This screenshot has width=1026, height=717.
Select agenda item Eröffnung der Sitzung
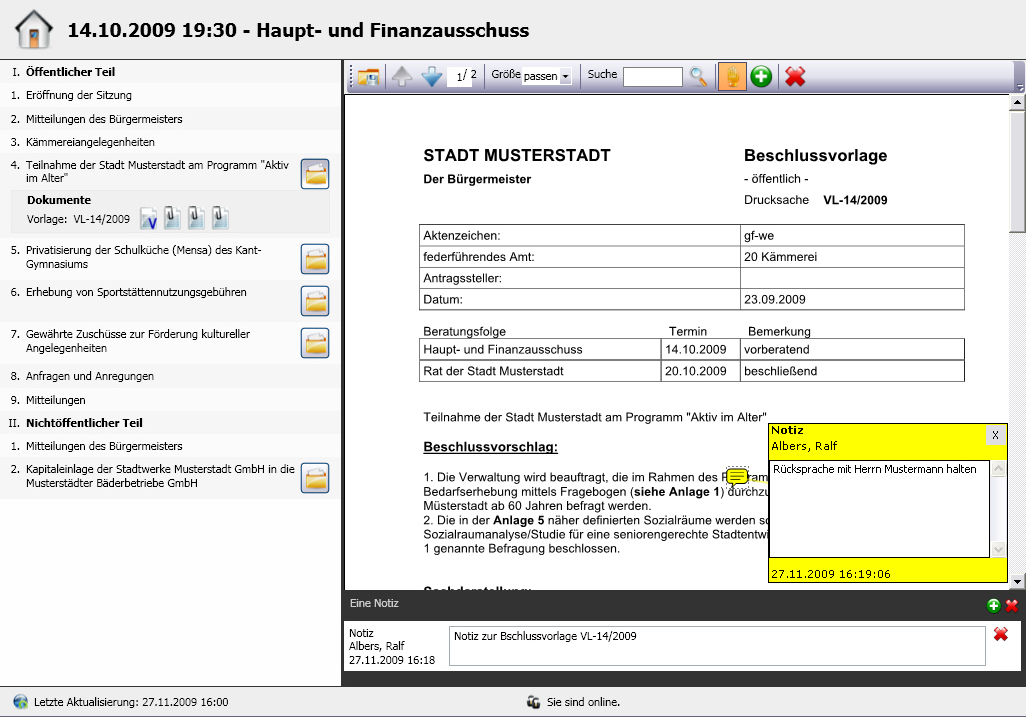click(79, 95)
